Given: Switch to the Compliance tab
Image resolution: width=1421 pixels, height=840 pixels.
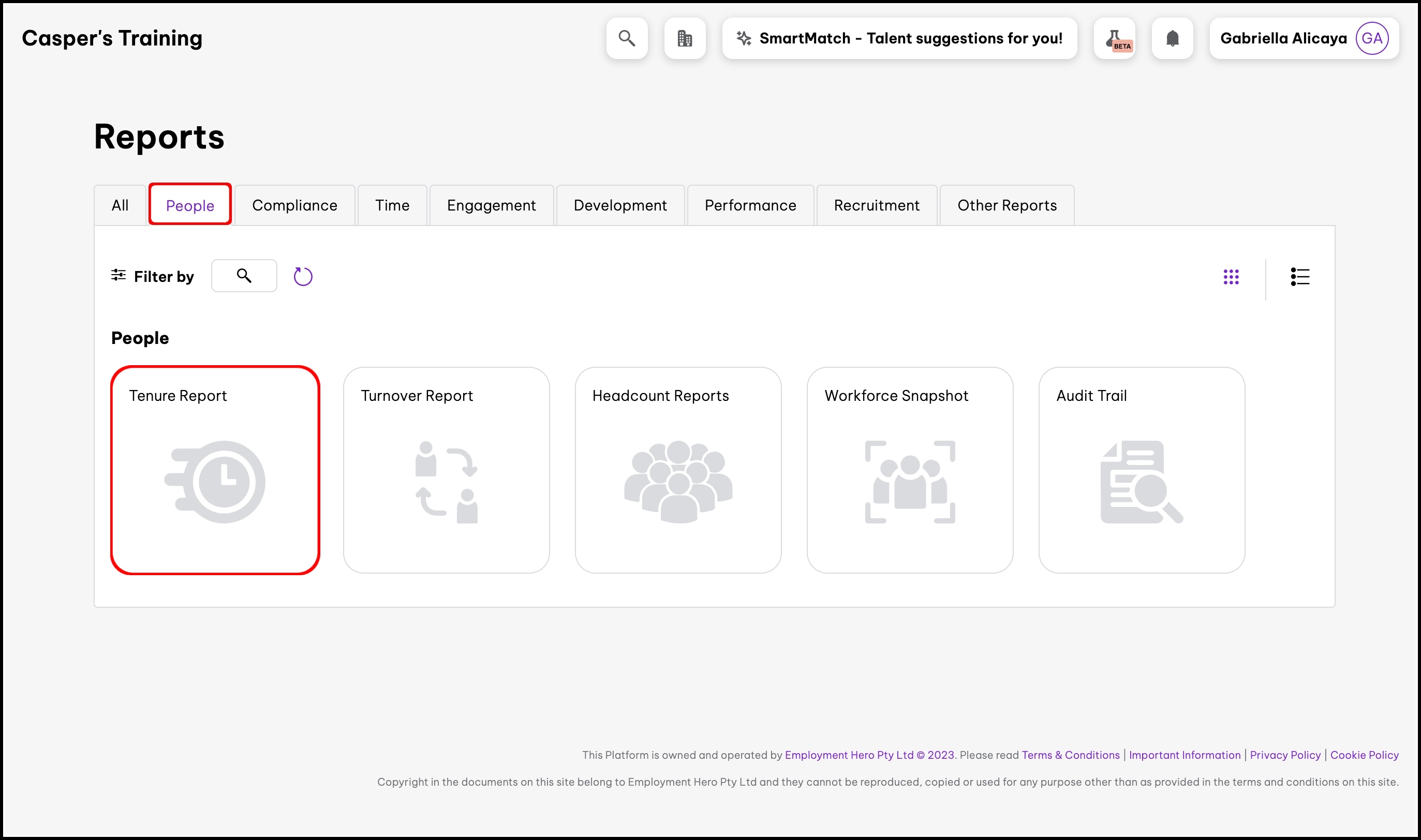Looking at the screenshot, I should click(295, 205).
